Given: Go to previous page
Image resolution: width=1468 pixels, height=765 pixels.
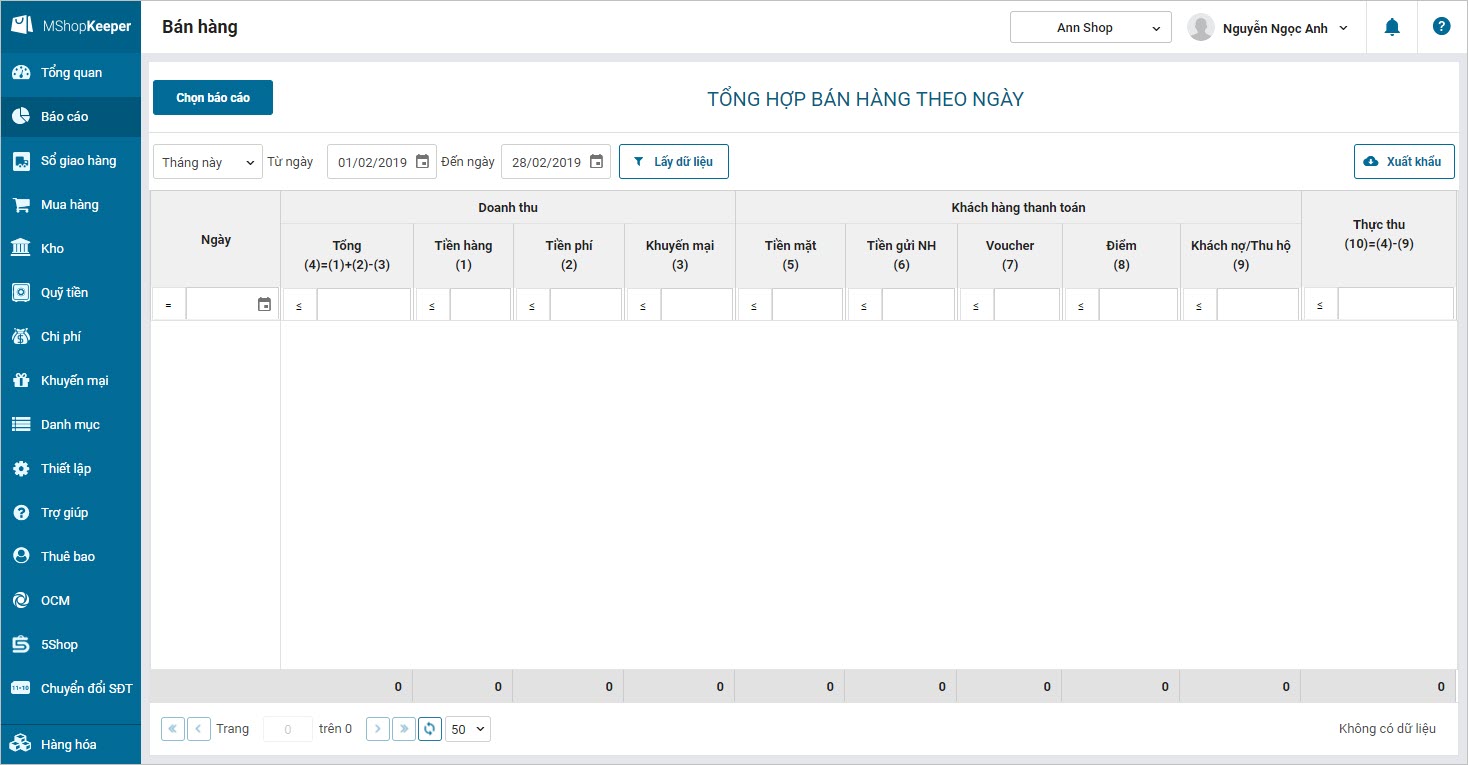Looking at the screenshot, I should click(x=199, y=729).
